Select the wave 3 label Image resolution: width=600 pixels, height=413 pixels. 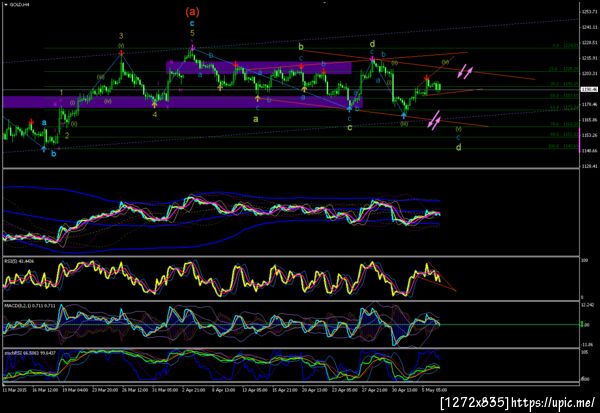pos(121,36)
